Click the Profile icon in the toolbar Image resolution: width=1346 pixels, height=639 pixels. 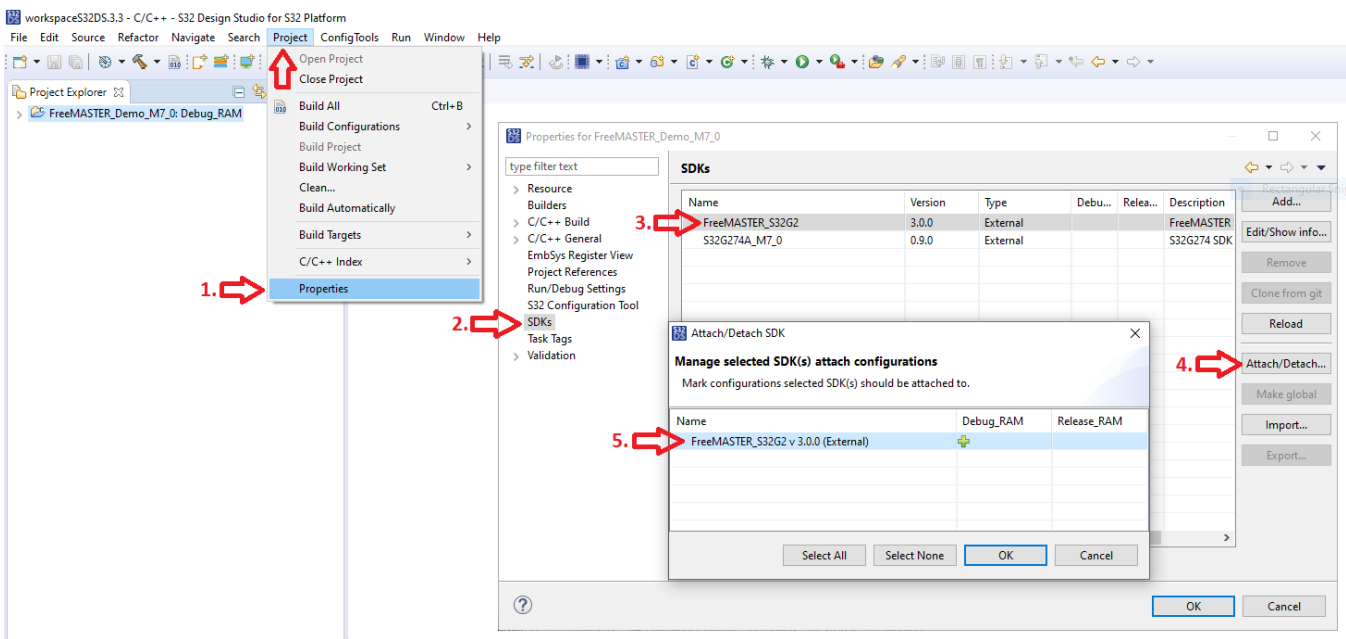[834, 60]
